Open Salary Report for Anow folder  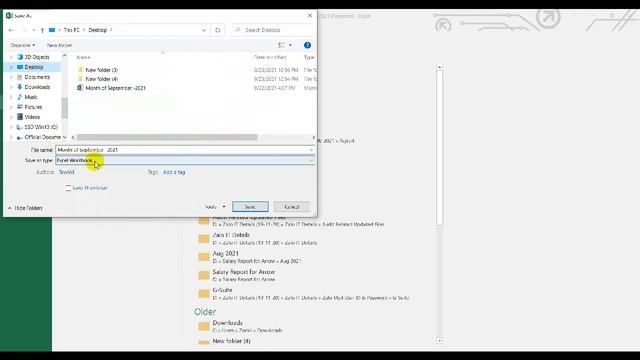coord(237,276)
